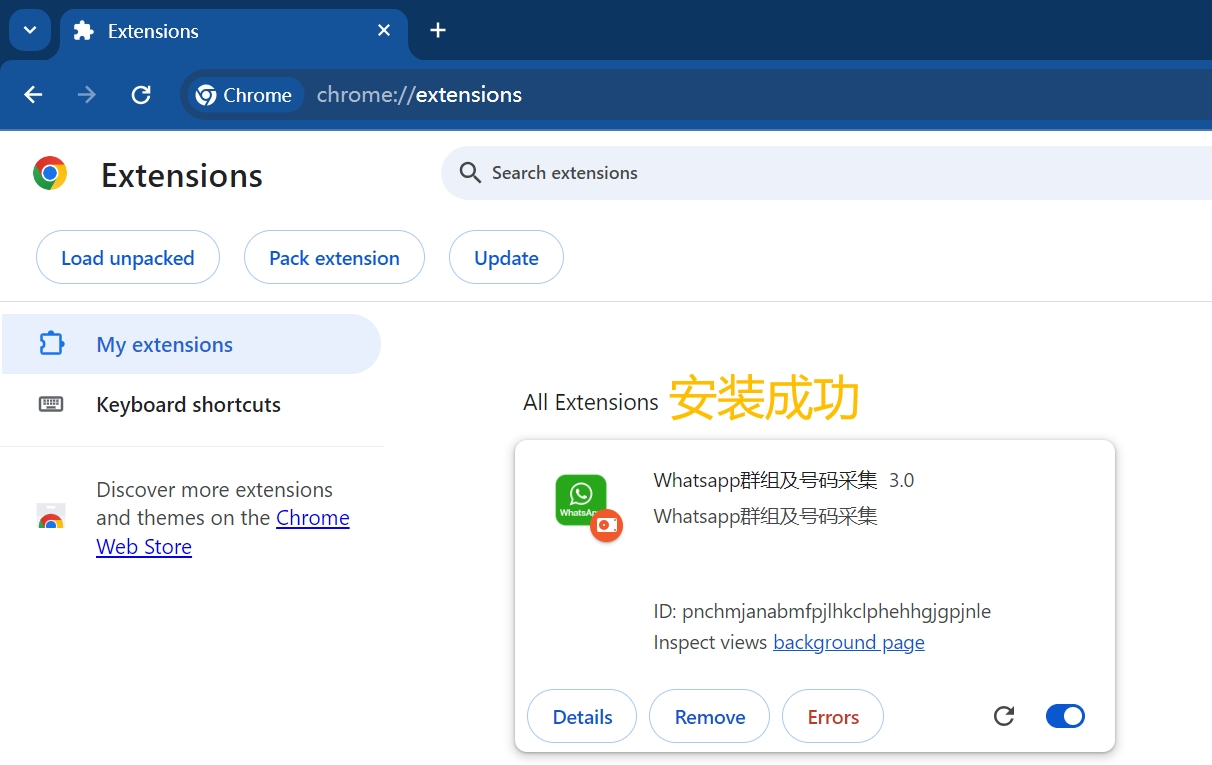View Errors for the Whatsapp extension
Image resolution: width=1212 pixels, height=765 pixels.
pyautogui.click(x=833, y=717)
